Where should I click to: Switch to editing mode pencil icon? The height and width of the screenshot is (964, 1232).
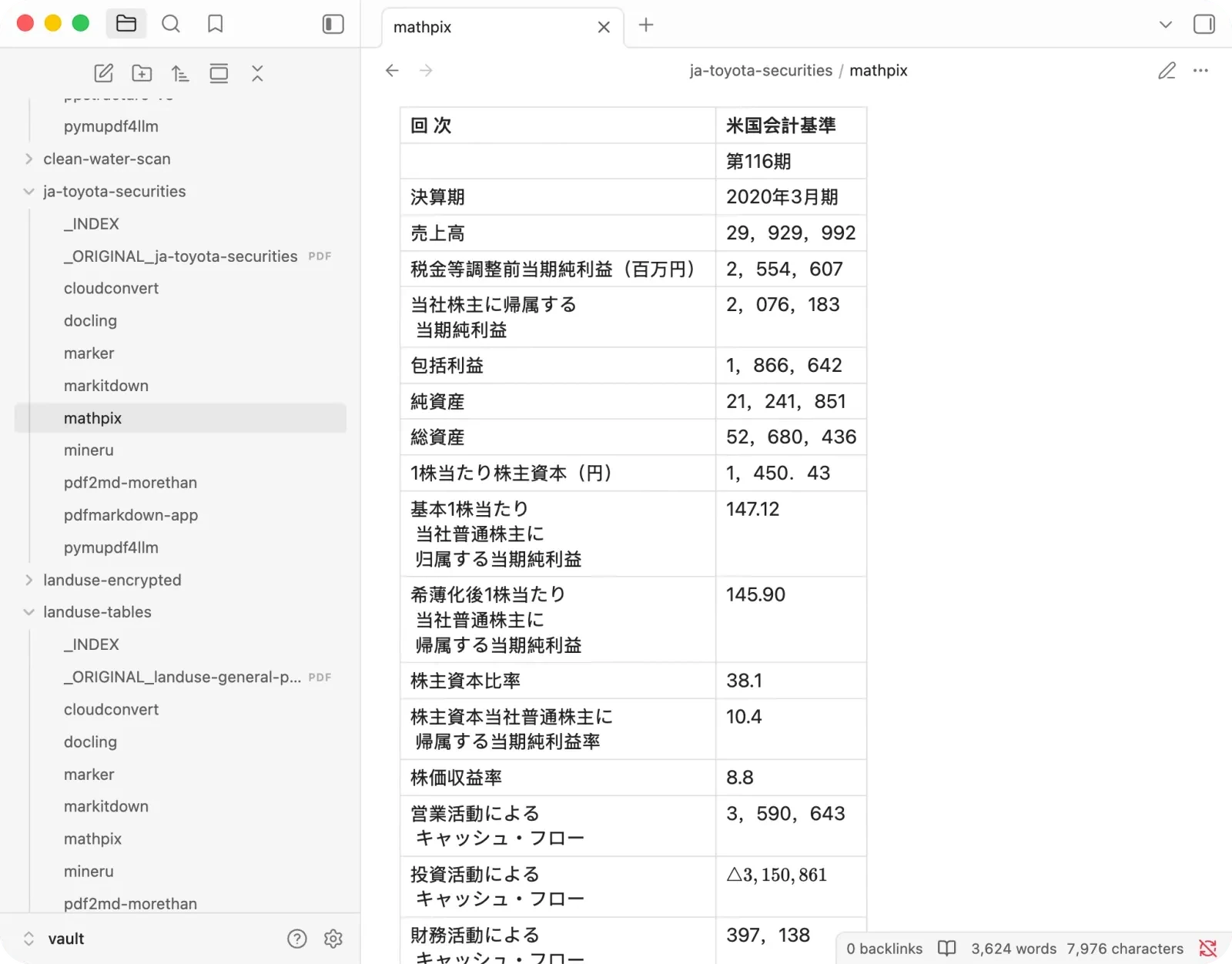point(1167,70)
